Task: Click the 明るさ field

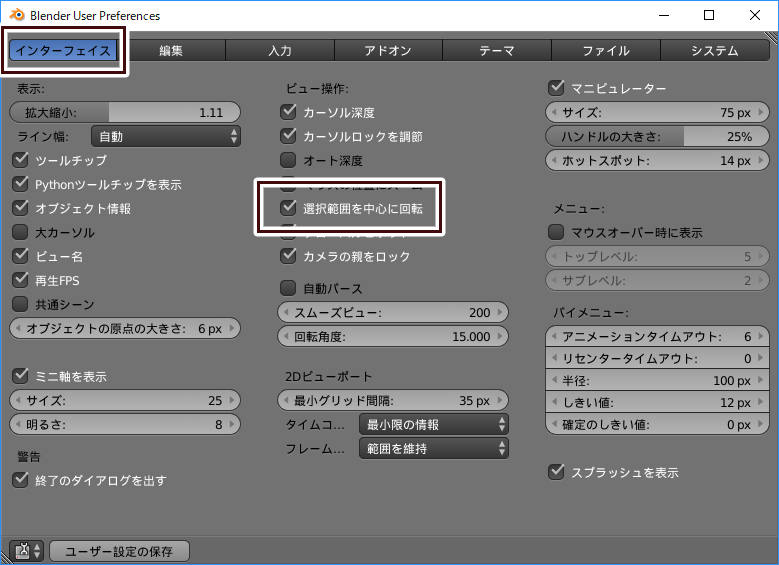Action: pyautogui.click(x=125, y=424)
